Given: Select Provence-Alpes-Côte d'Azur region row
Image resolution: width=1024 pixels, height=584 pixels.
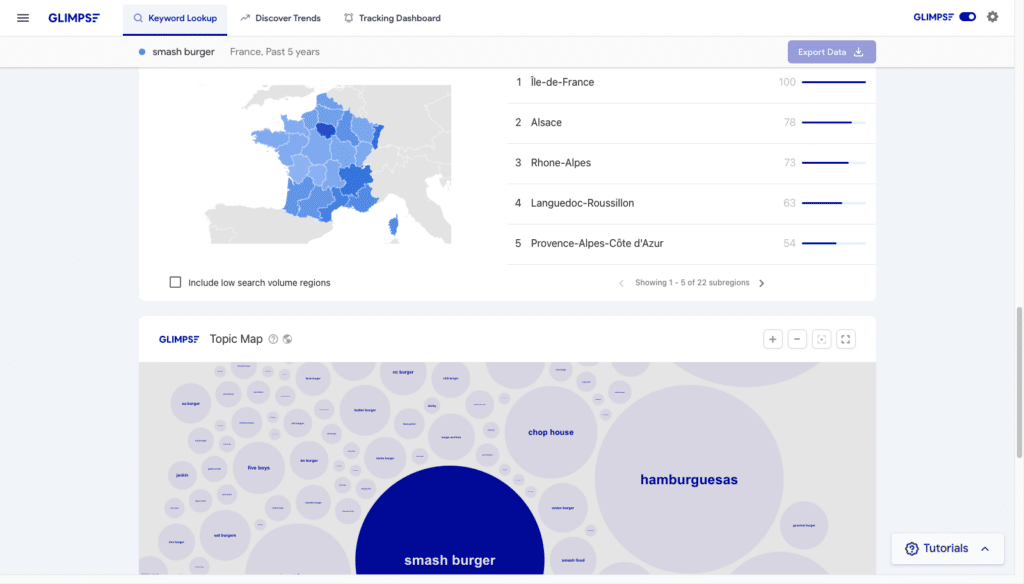Looking at the screenshot, I should (691, 244).
